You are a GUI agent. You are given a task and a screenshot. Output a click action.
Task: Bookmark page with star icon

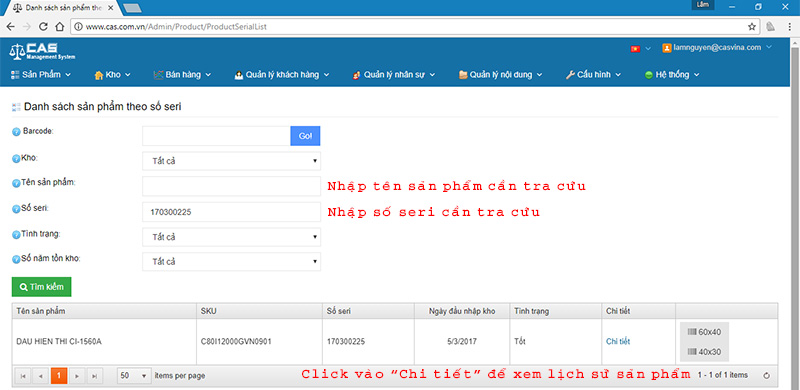tap(752, 27)
